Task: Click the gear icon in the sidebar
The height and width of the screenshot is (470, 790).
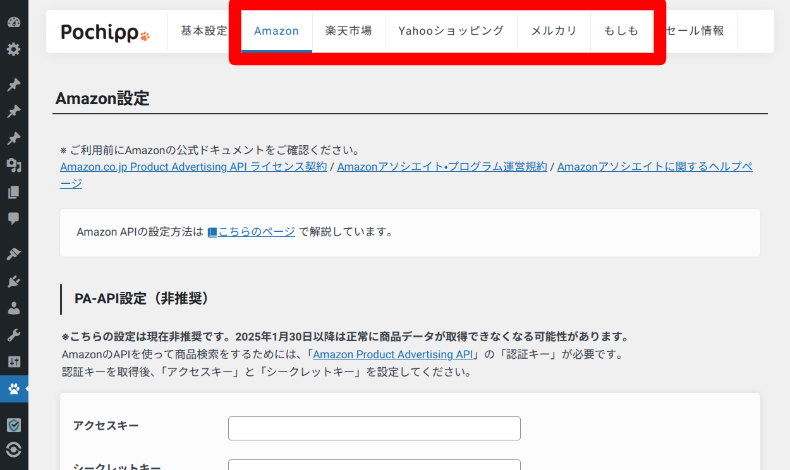Action: (x=14, y=49)
